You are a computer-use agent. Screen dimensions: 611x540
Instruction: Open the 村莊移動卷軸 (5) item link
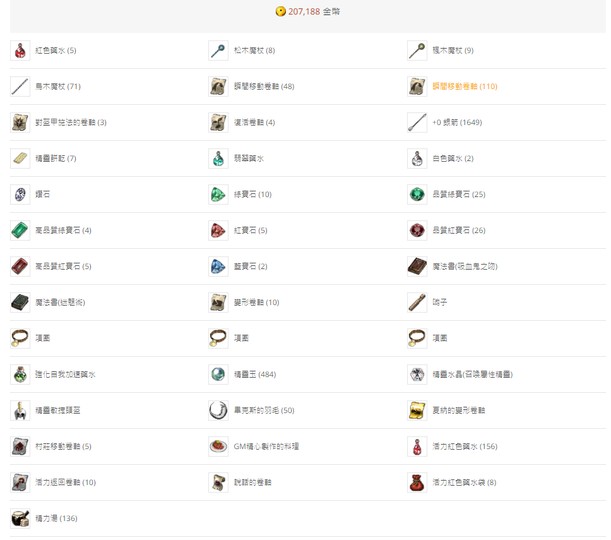(x=63, y=447)
